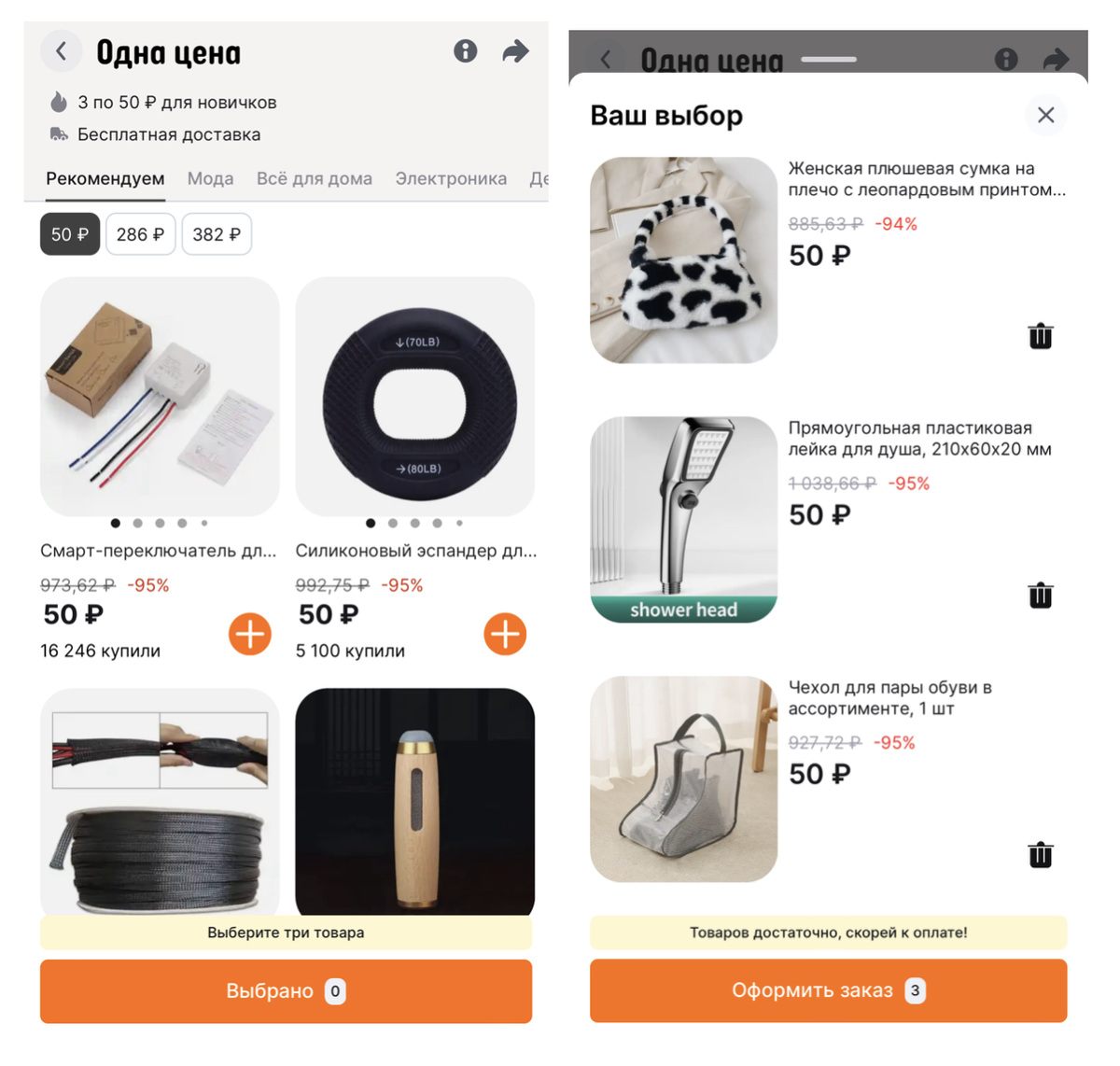
Task: Close the Ваш выбор panel
Action: (x=1045, y=115)
